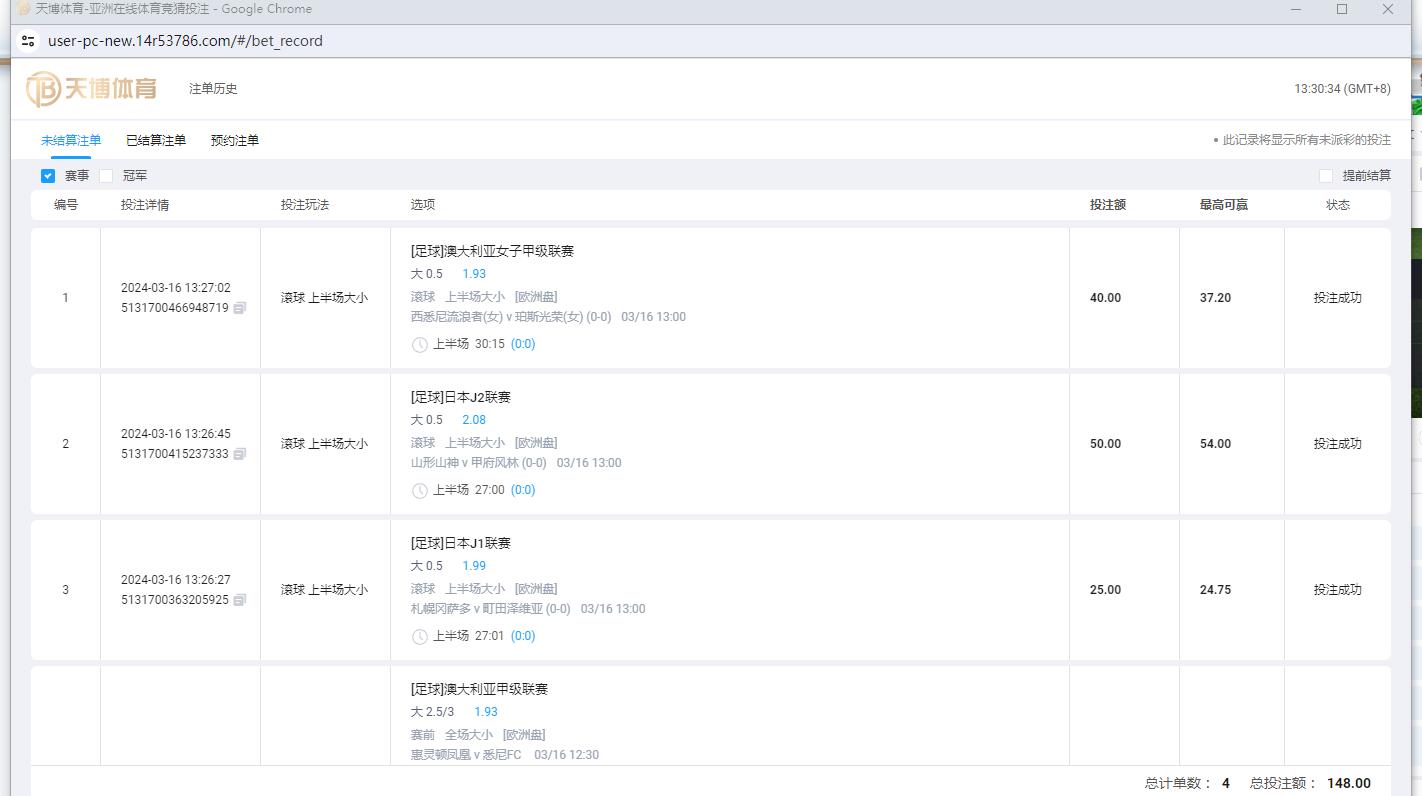Enable the 冠军 checkbox
Screen dimensions: 1422x796
[106, 176]
